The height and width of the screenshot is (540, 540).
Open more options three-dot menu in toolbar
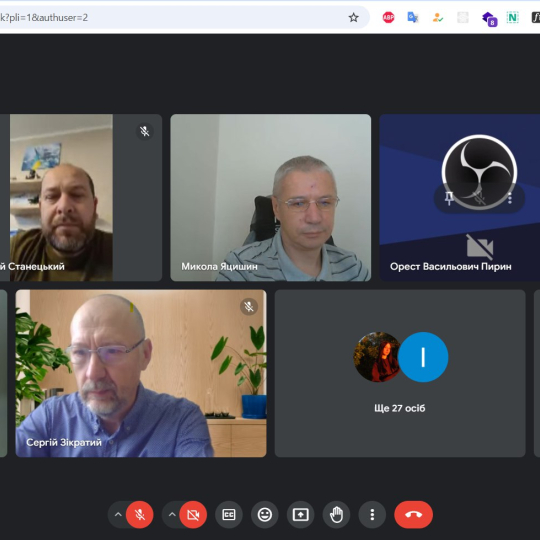(x=372, y=515)
